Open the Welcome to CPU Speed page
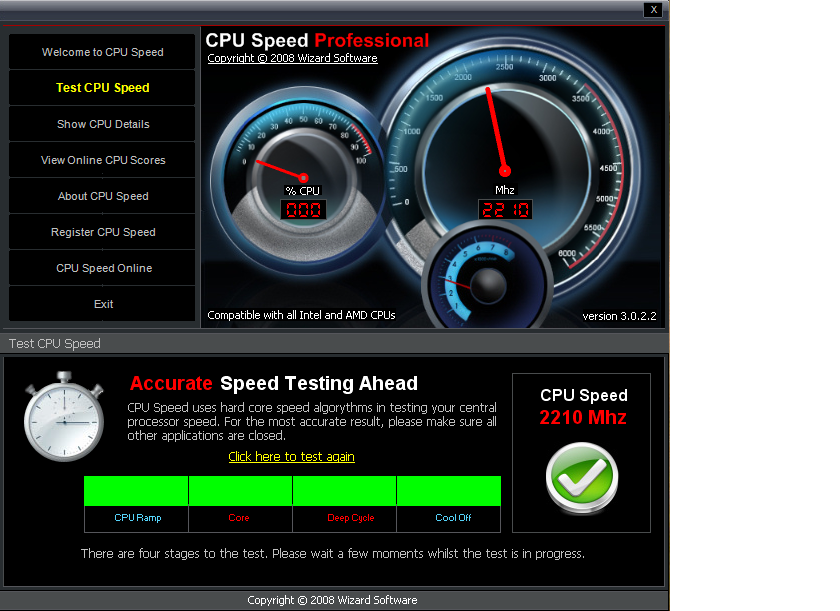Screen dimensions: 840x611 coord(102,52)
